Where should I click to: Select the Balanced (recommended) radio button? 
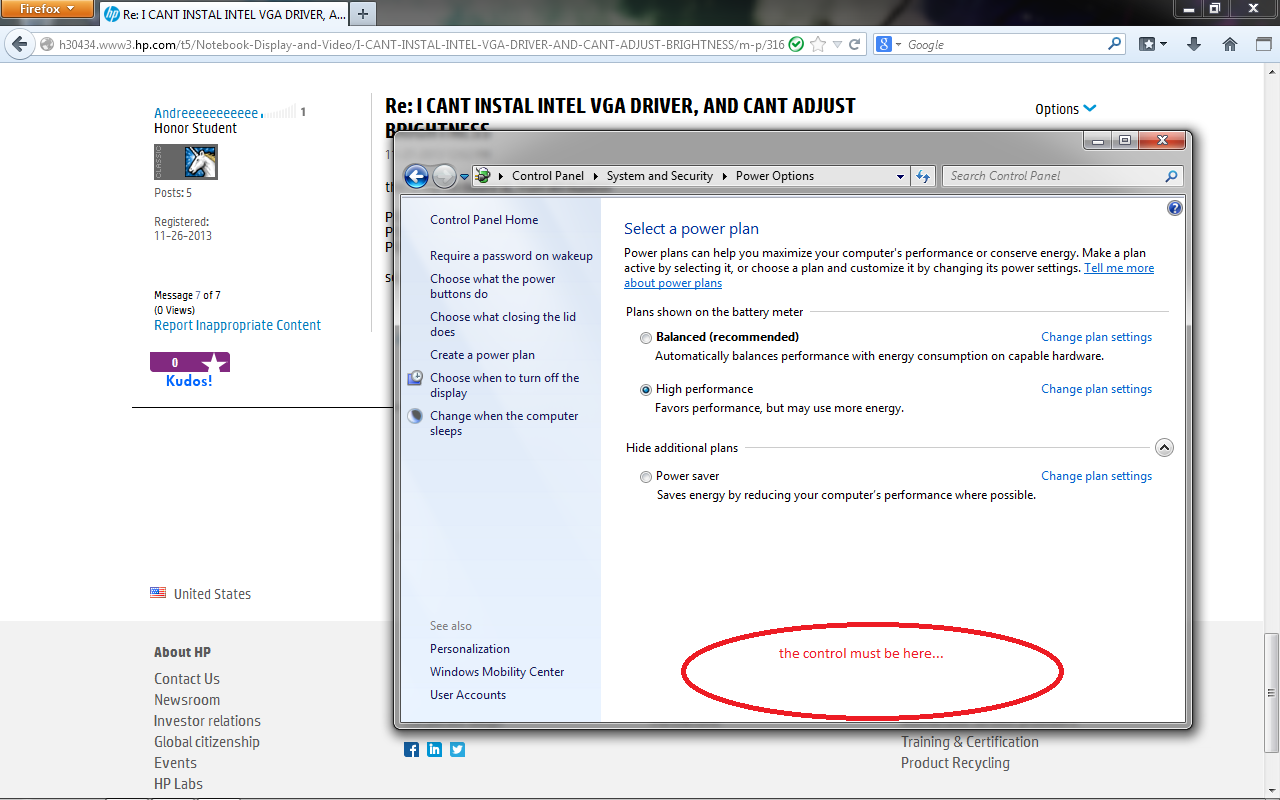coord(646,338)
